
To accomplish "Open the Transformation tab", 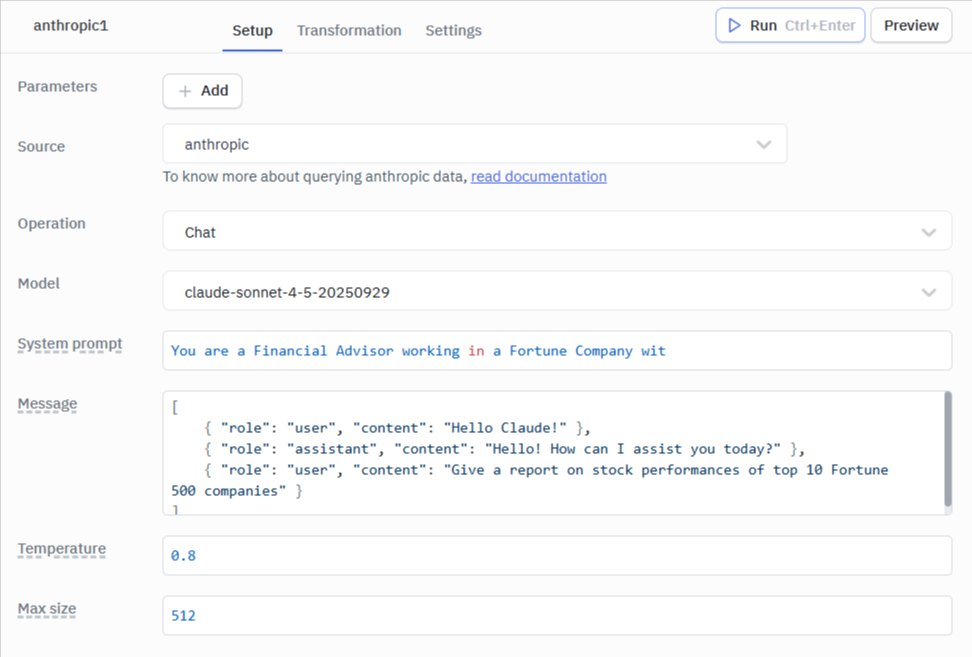I will 349,30.
